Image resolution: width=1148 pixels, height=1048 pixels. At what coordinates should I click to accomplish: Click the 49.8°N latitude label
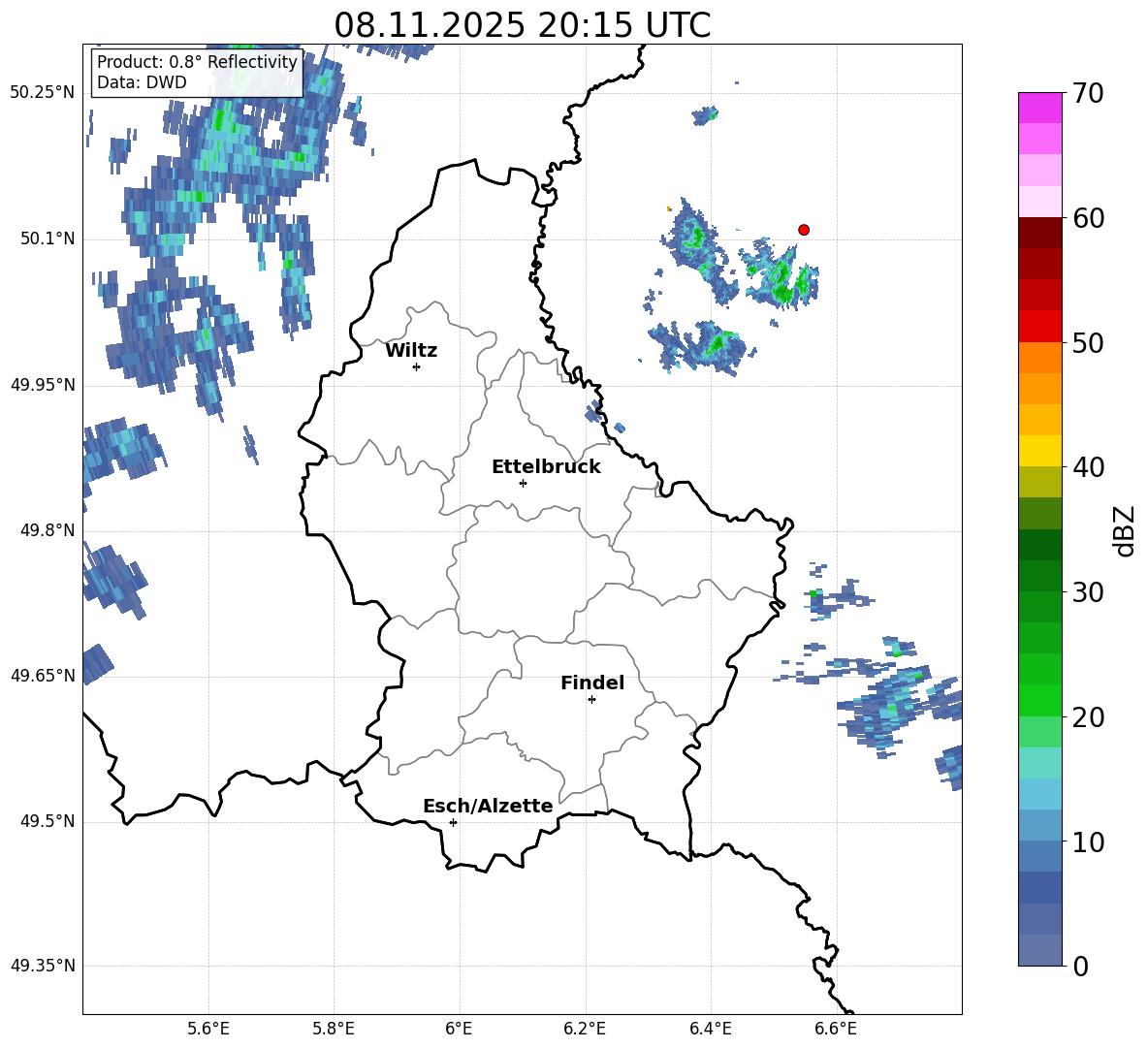coord(48,530)
